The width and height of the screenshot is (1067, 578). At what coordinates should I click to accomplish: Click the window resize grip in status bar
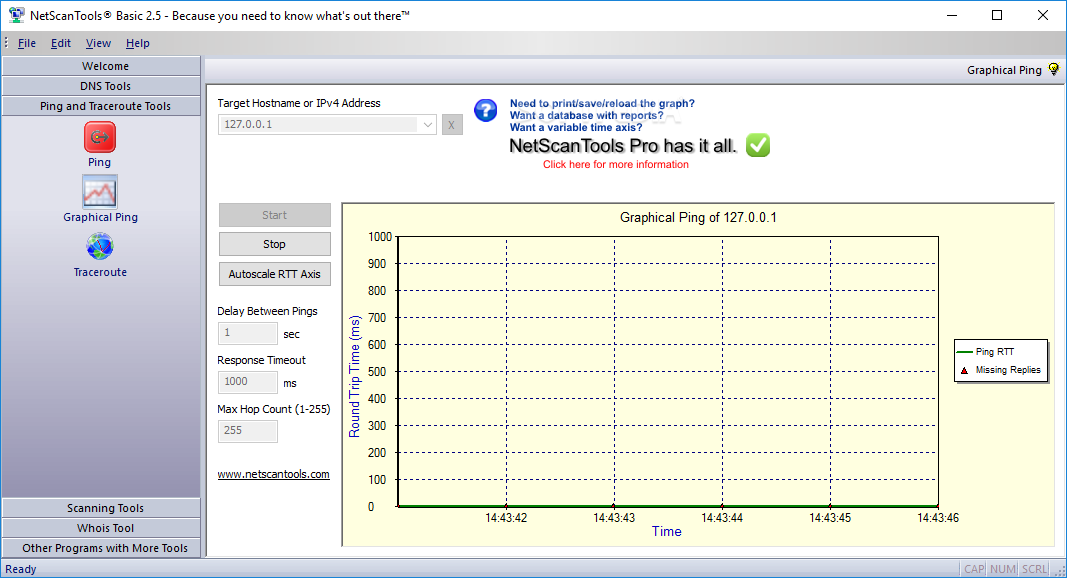(1060, 571)
